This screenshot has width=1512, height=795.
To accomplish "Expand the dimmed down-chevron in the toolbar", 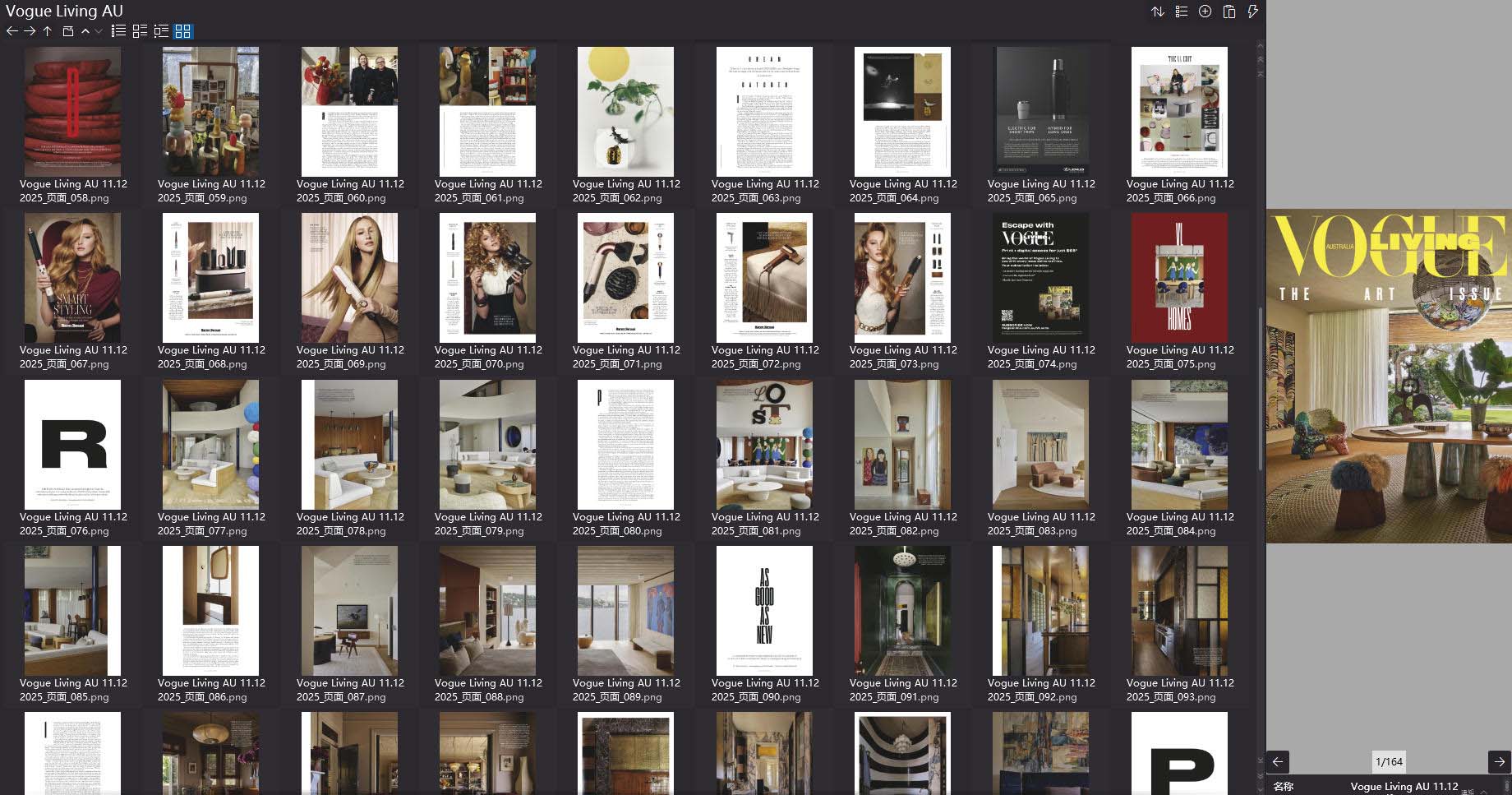I will tap(98, 31).
